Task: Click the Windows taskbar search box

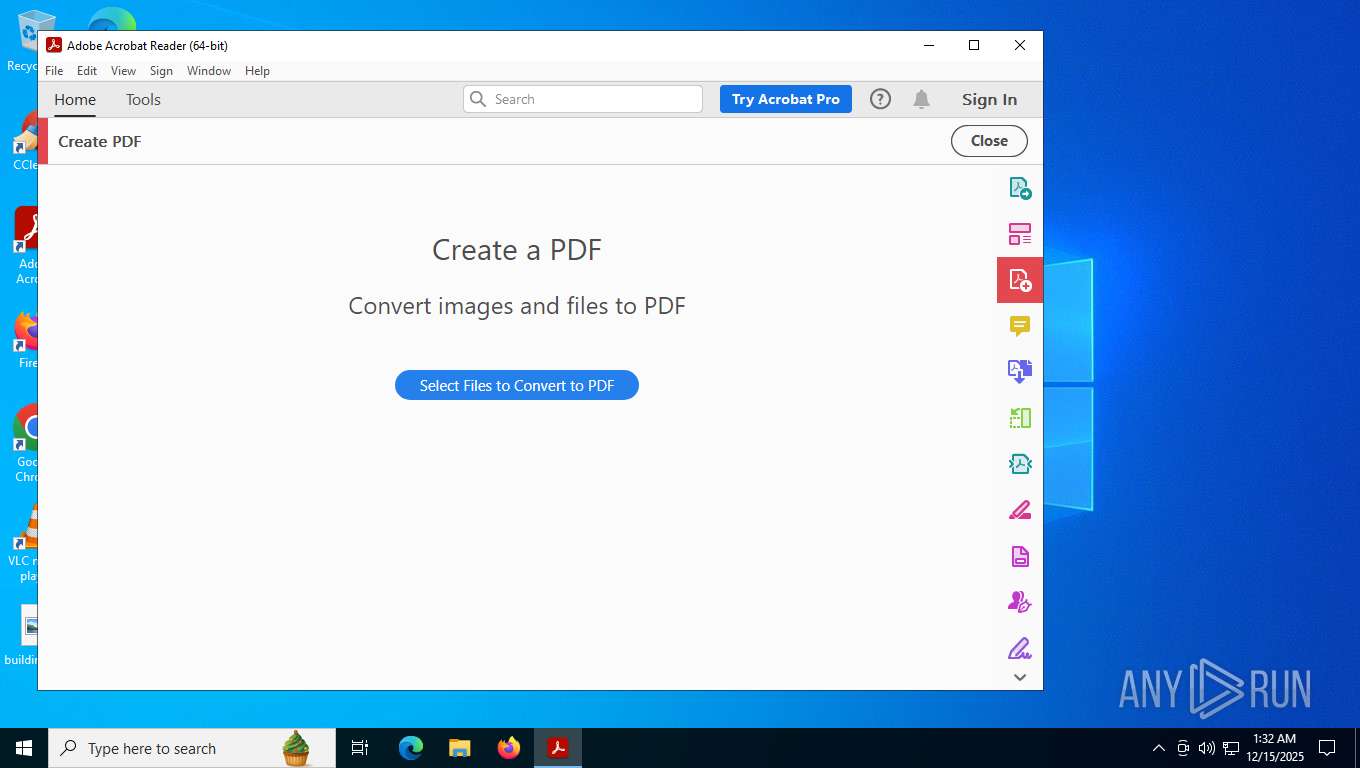Action: coord(192,748)
